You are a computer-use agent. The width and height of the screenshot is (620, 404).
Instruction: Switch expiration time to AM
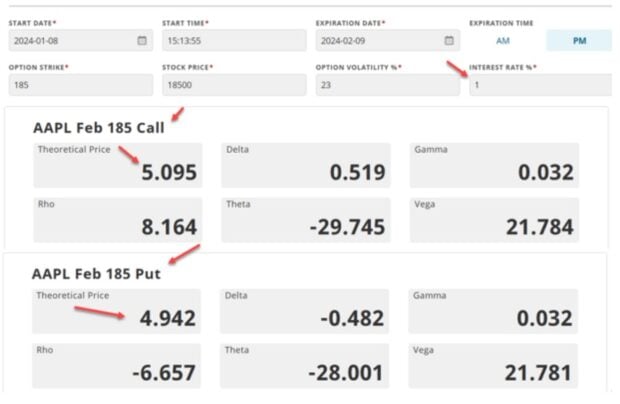click(503, 41)
